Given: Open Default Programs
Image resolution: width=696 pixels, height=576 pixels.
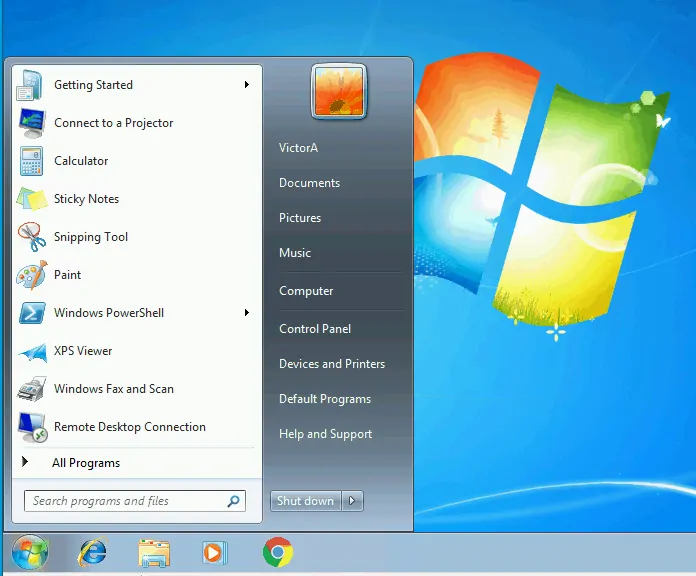Looking at the screenshot, I should 325,399.
